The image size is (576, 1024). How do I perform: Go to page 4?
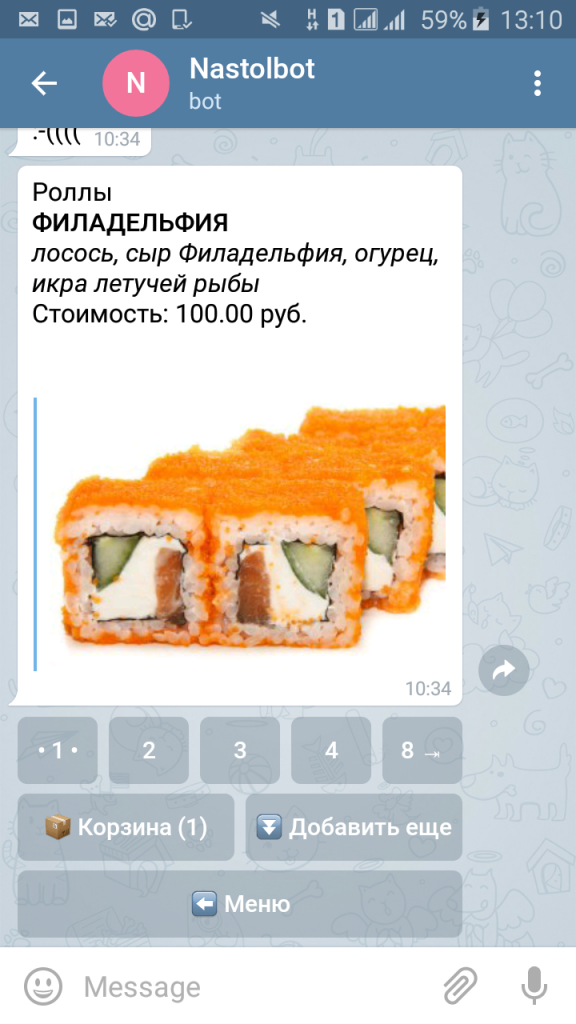(x=331, y=750)
